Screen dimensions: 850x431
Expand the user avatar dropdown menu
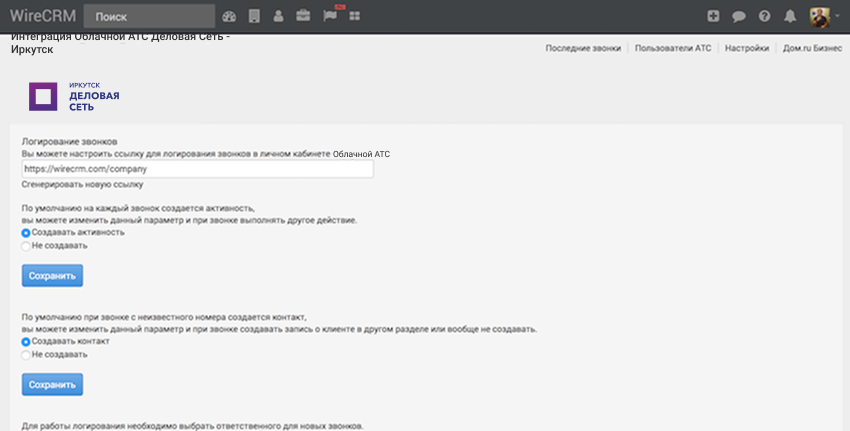point(826,16)
